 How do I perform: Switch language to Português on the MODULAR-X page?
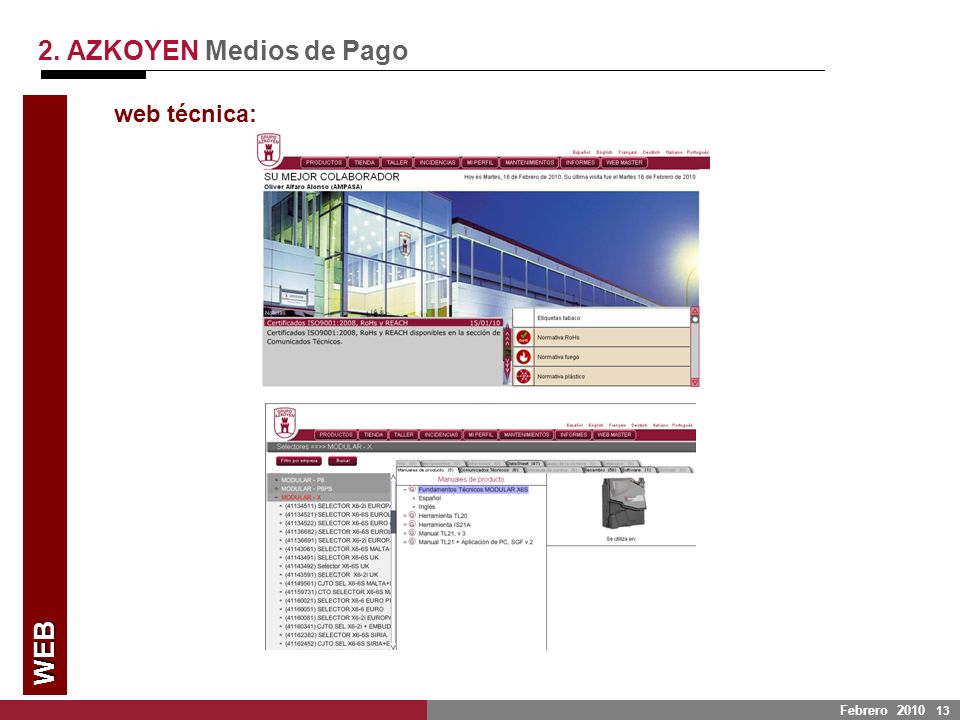click(682, 425)
